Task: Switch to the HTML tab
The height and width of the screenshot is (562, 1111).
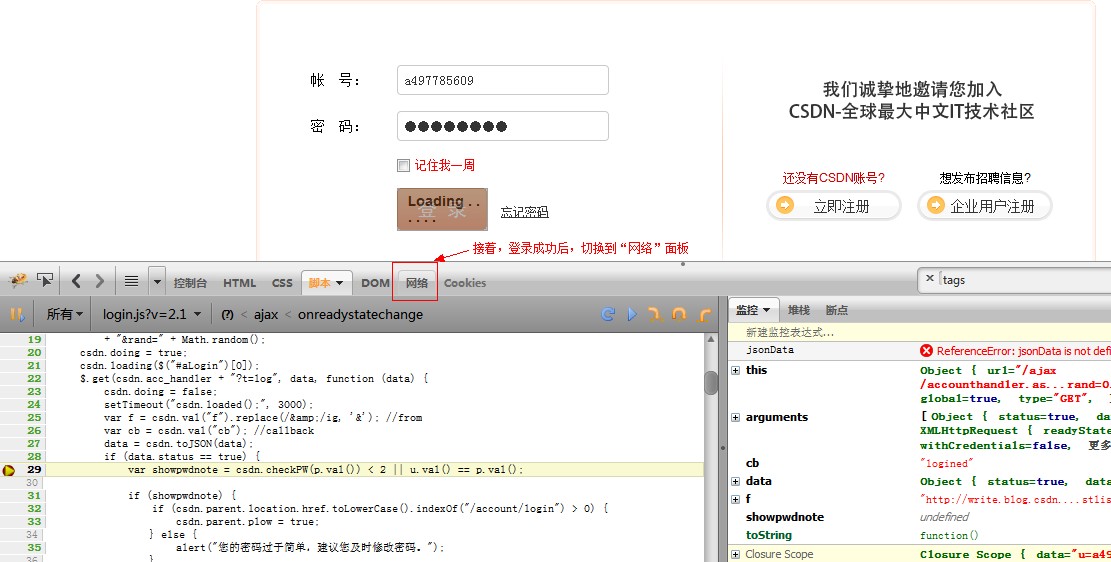Action: (x=239, y=283)
